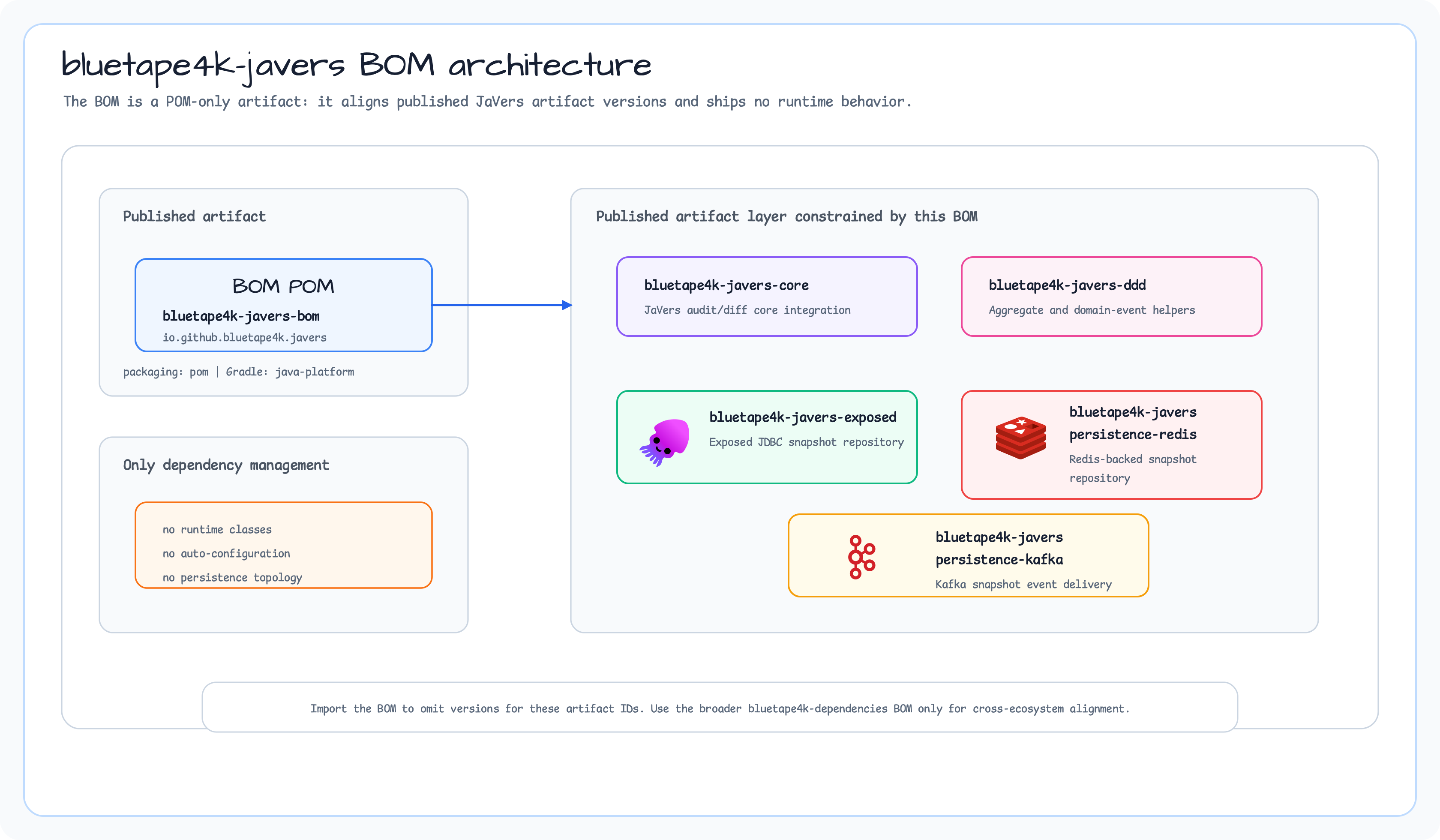1440x840 pixels.
Task: Click the 'bluetape4k-javers-bom' artifact name
Action: [x=241, y=316]
